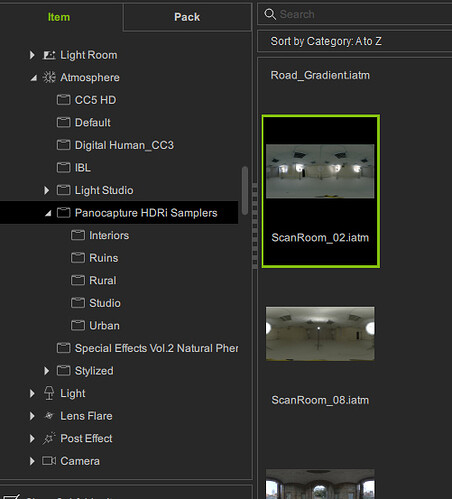The image size is (452, 499).
Task: Click the Interiors folder icon
Action: [x=78, y=235]
